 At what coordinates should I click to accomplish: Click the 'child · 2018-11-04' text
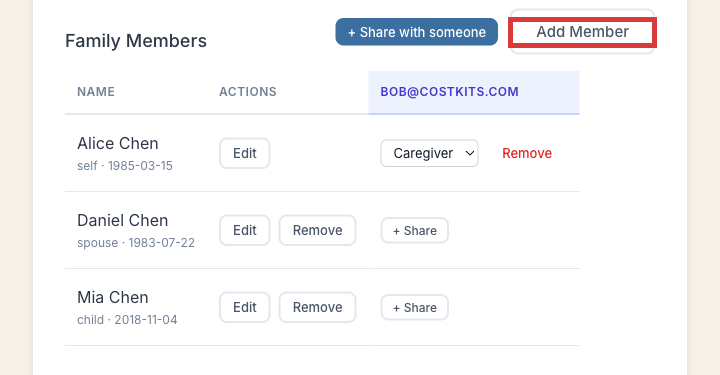[127, 320]
